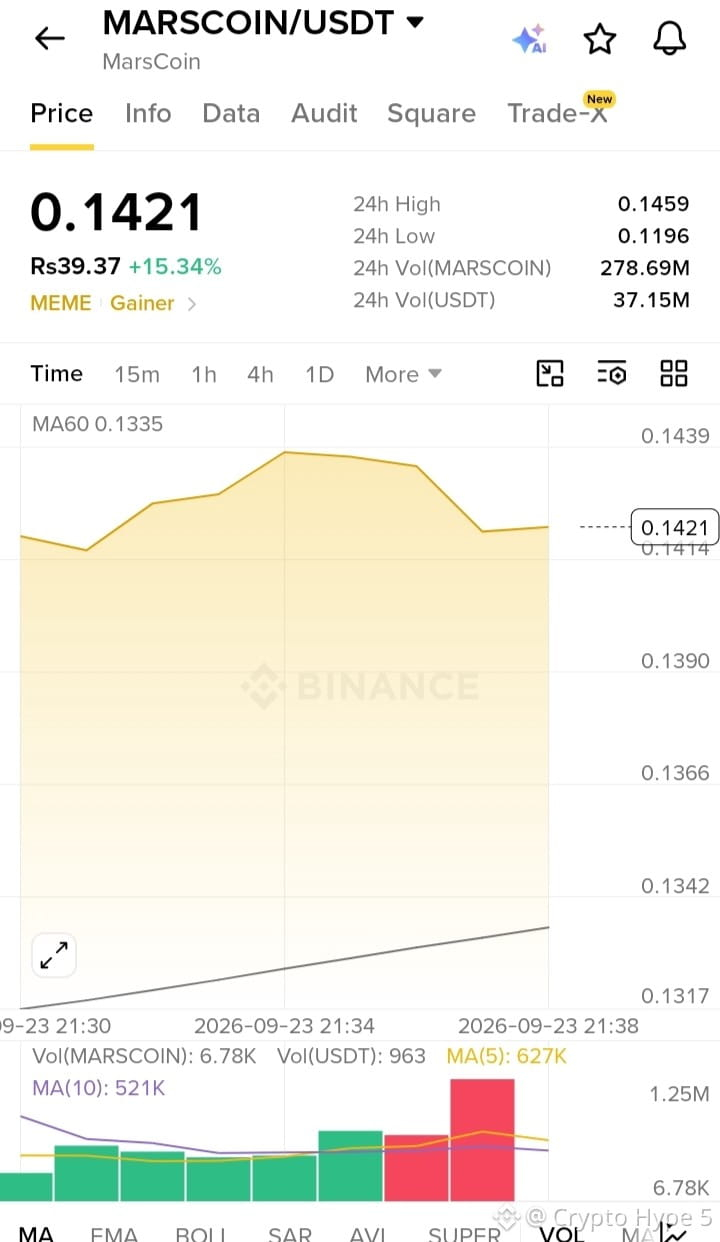Screen dimensions: 720x1242
Task: Expand chart to fullscreen with the arrows icon
Action: (54, 956)
